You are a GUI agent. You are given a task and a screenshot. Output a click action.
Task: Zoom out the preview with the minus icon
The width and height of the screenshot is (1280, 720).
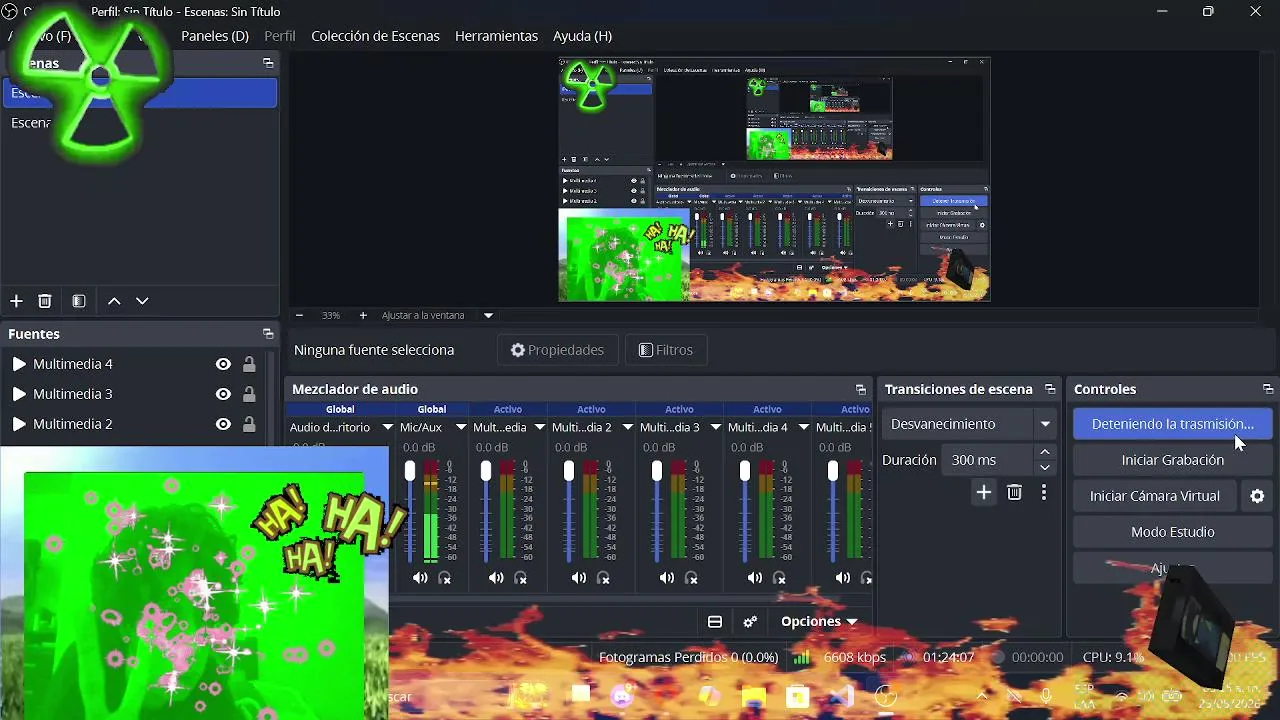(x=299, y=315)
